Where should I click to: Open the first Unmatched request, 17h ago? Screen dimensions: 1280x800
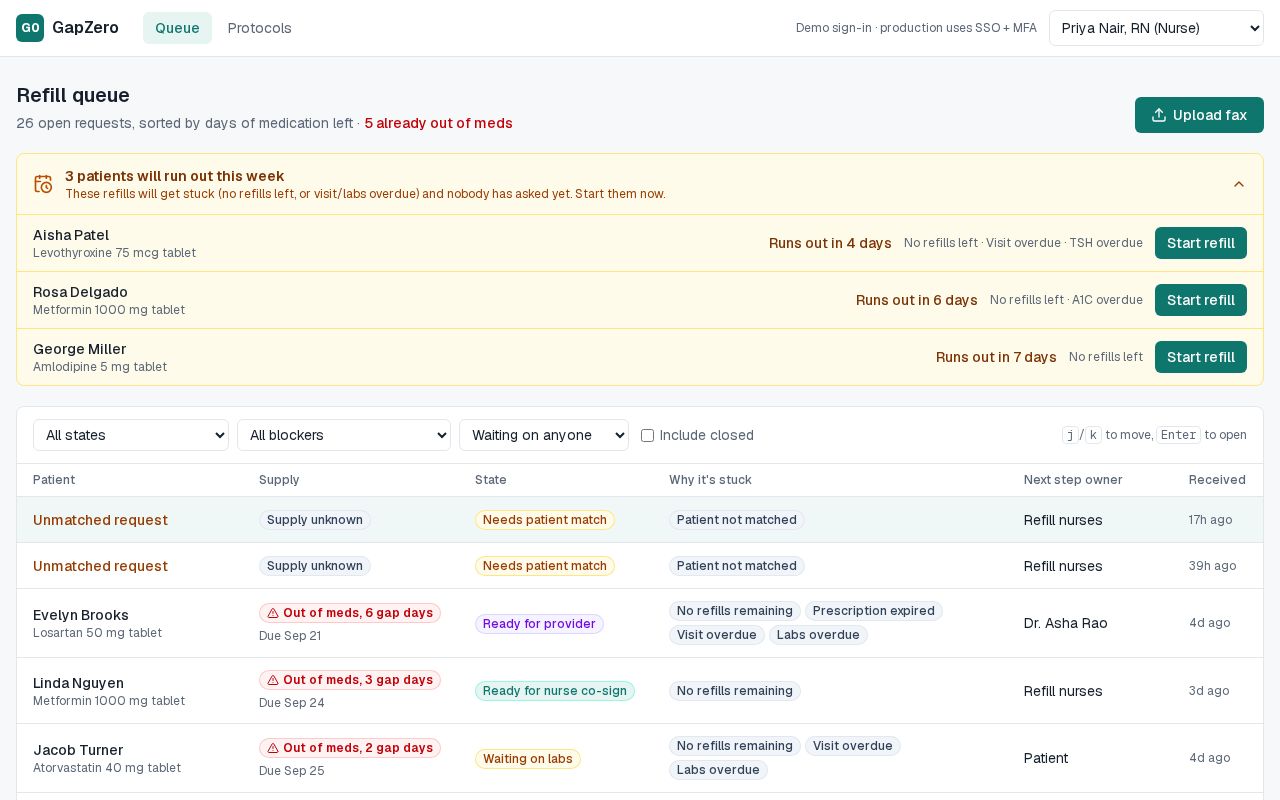pyautogui.click(x=640, y=520)
